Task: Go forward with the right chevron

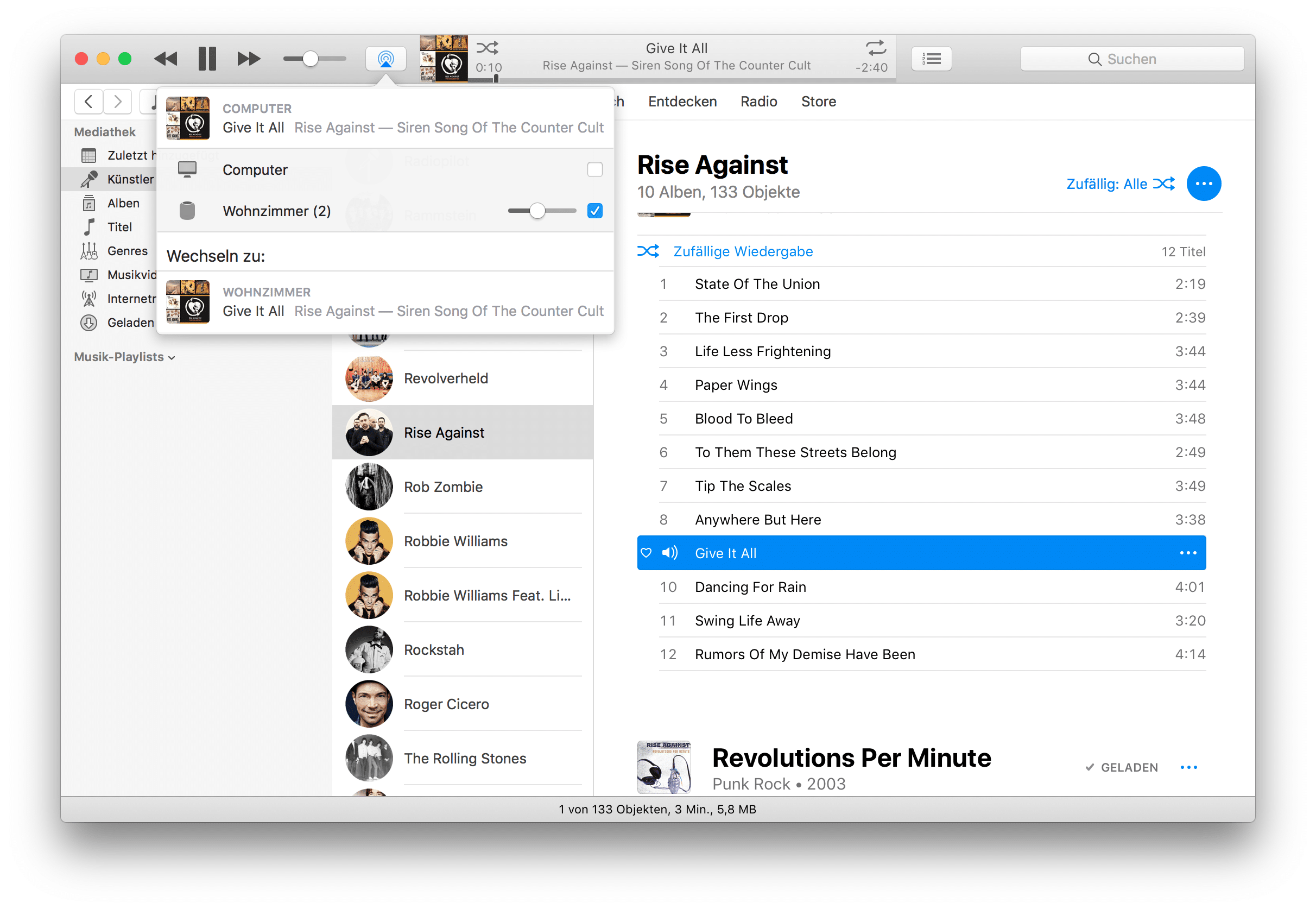Action: (x=118, y=102)
